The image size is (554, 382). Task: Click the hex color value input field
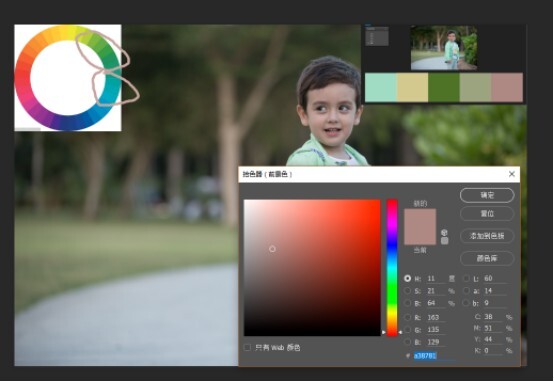click(434, 355)
